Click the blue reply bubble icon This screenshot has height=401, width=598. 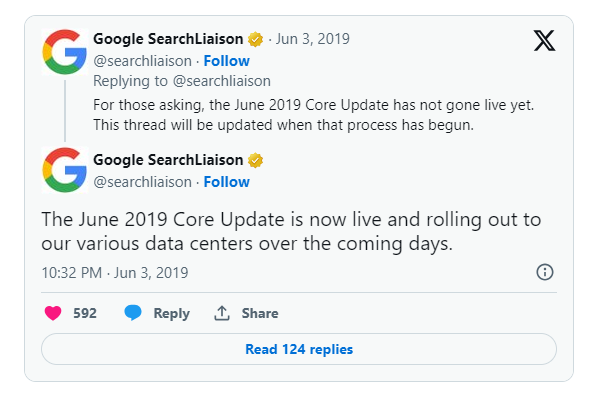[133, 313]
